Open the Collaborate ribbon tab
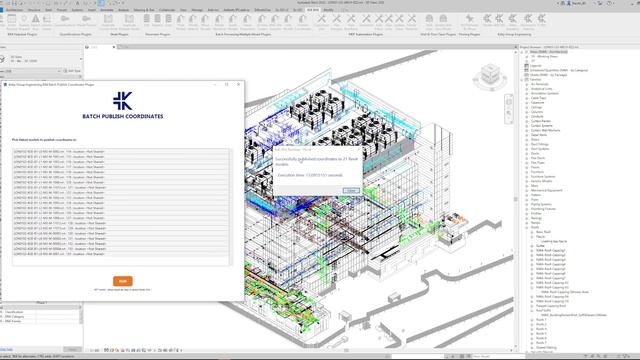Screen dimensions: 640x360 [167, 10]
